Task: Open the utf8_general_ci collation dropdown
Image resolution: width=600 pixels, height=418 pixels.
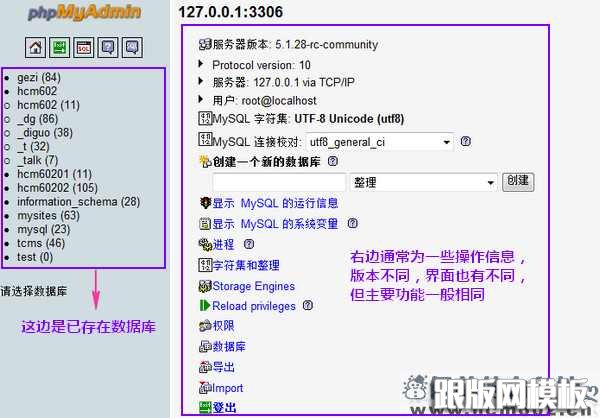Action: pyautogui.click(x=380, y=142)
